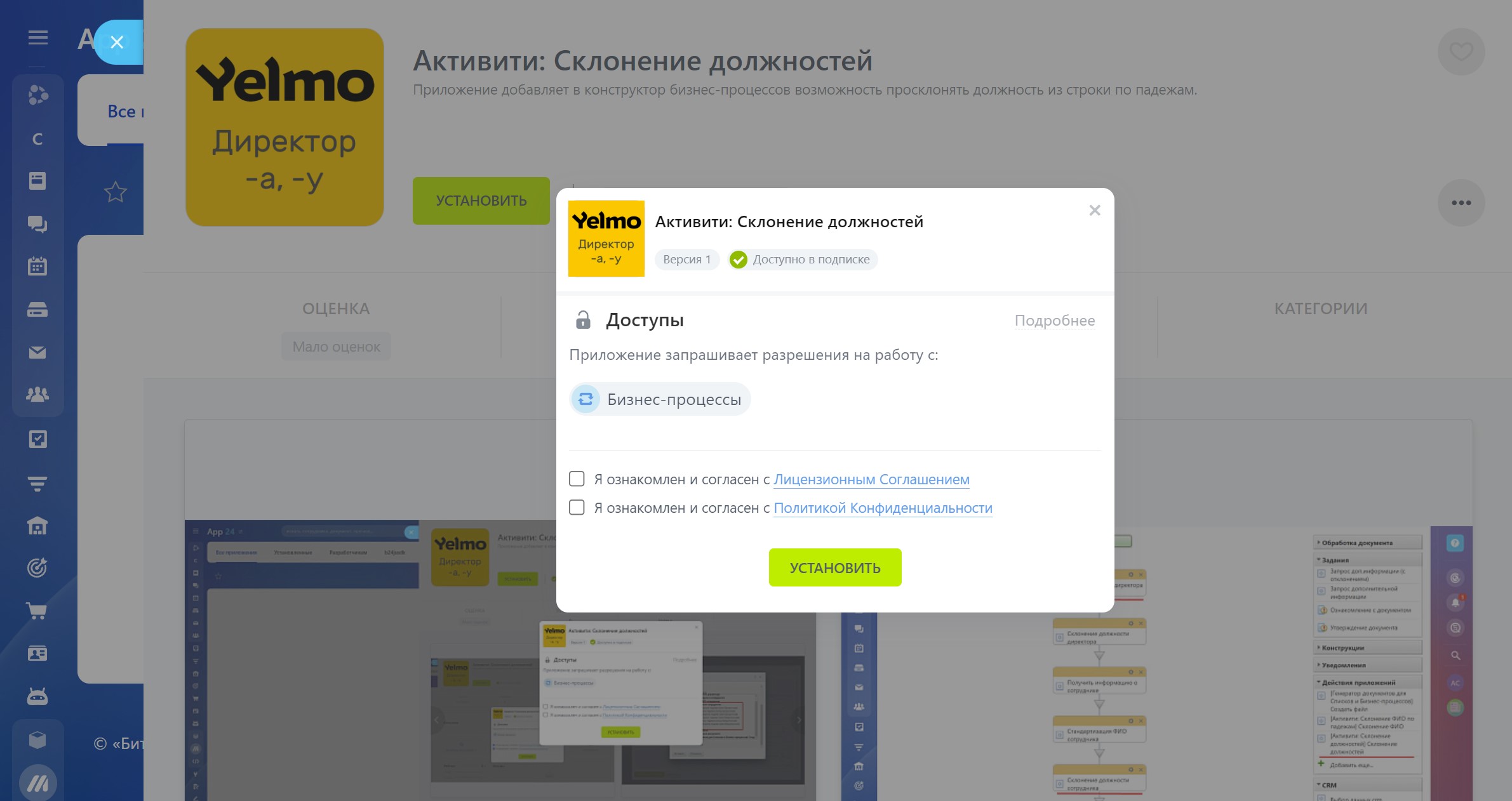The width and height of the screenshot is (1512, 801).
Task: Open the chat messages icon in sidebar
Action: 37,223
